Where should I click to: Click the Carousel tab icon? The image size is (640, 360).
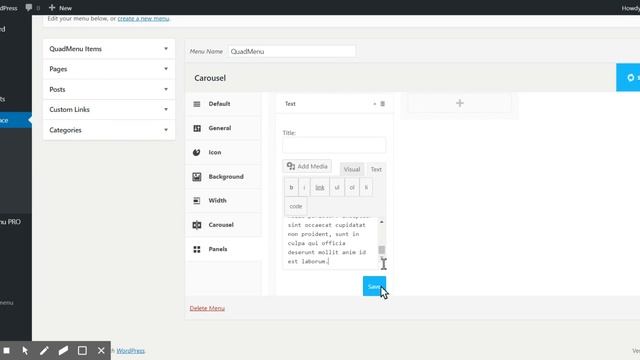pyautogui.click(x=197, y=225)
